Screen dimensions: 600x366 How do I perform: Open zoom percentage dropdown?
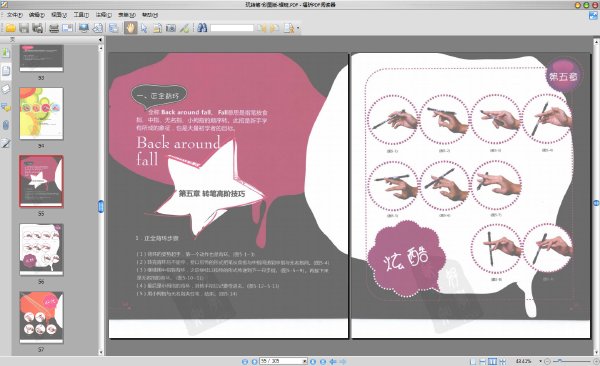tap(540, 361)
